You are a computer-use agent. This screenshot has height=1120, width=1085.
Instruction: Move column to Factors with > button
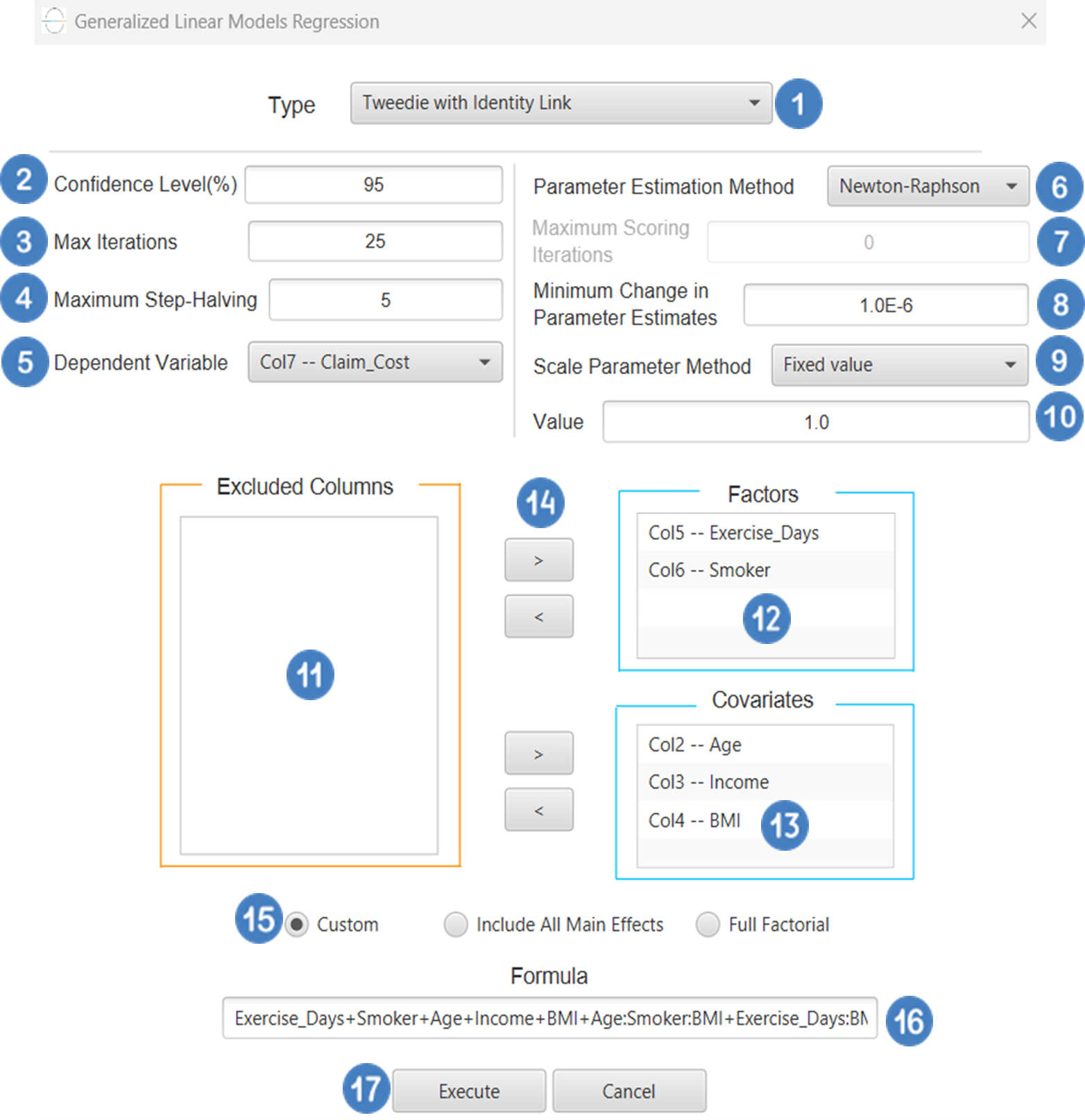(x=538, y=560)
